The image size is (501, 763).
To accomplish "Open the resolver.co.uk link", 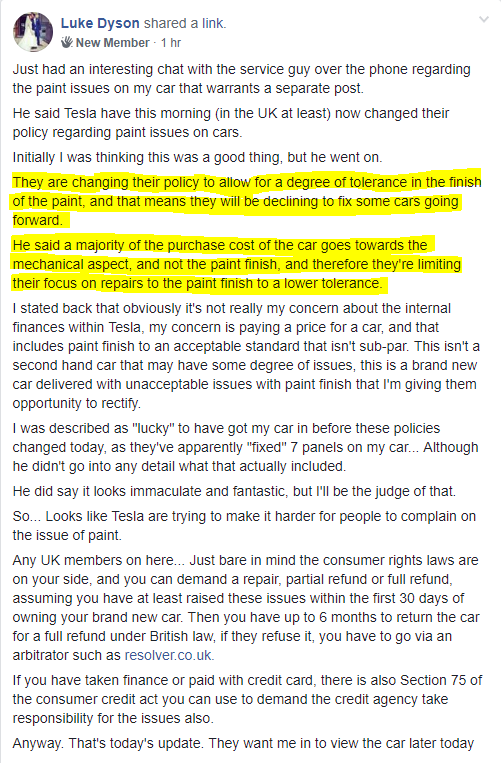I will click(169, 655).
